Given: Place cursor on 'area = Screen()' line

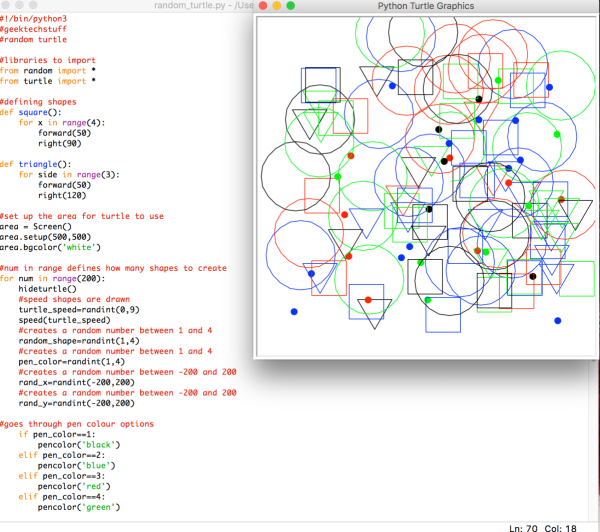Looking at the screenshot, I should tap(36, 227).
